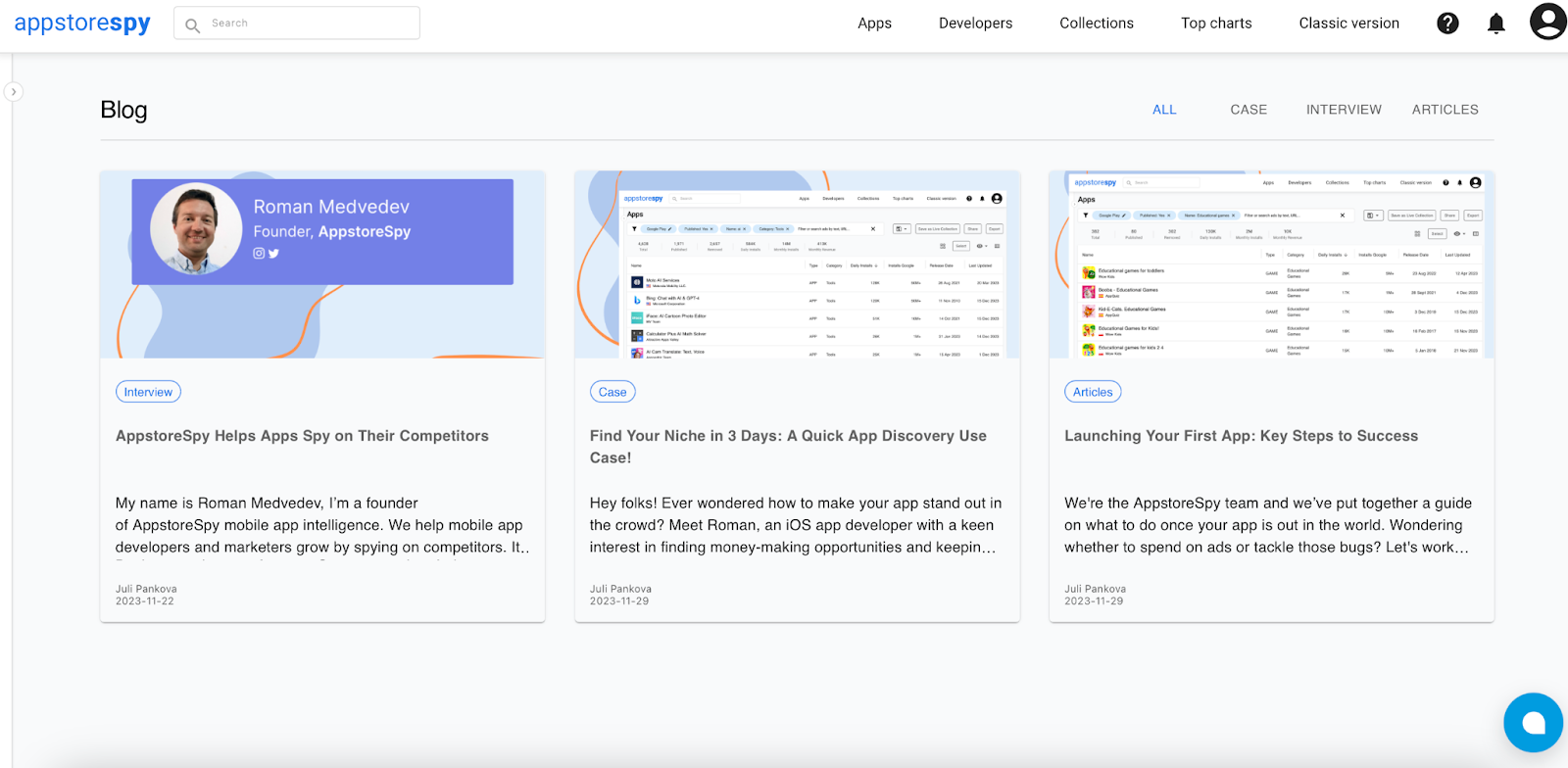The height and width of the screenshot is (768, 1568).
Task: Click author Juli Pankova on the Case card
Action: (620, 589)
